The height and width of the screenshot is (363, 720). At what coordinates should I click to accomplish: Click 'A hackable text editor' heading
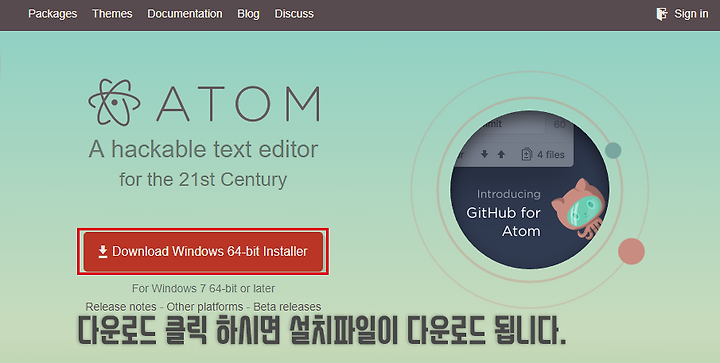tap(203, 149)
